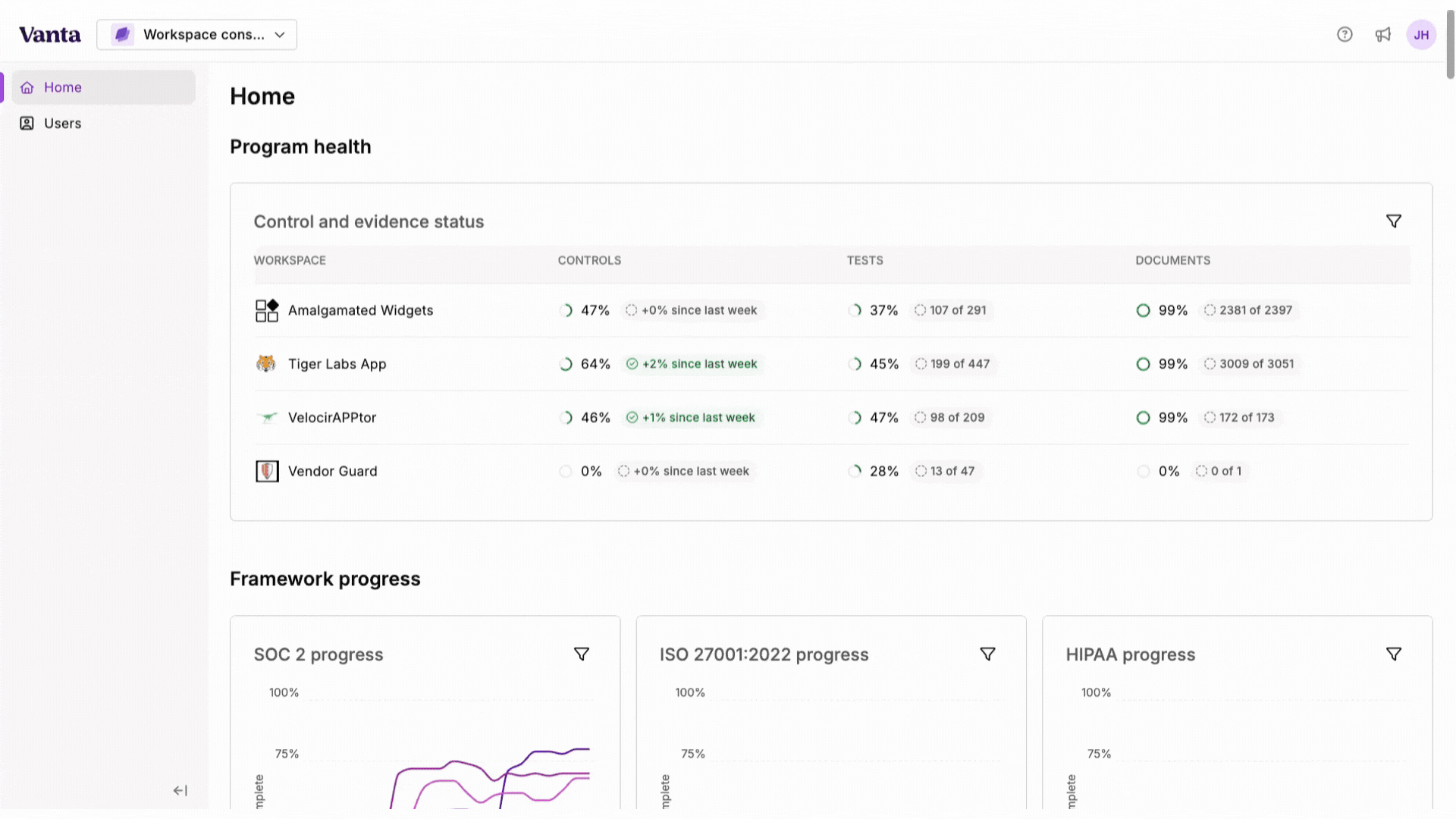The height and width of the screenshot is (819, 1456).
Task: Go to Home in the sidebar
Action: 104,87
